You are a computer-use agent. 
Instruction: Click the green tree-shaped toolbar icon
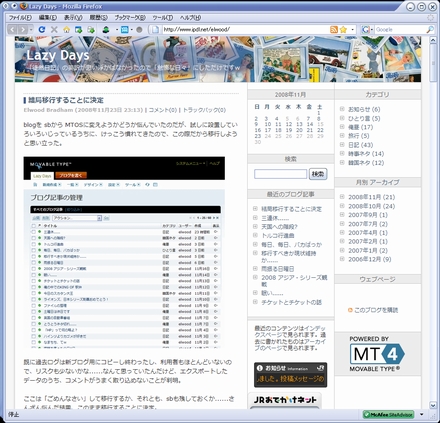pos(106,30)
